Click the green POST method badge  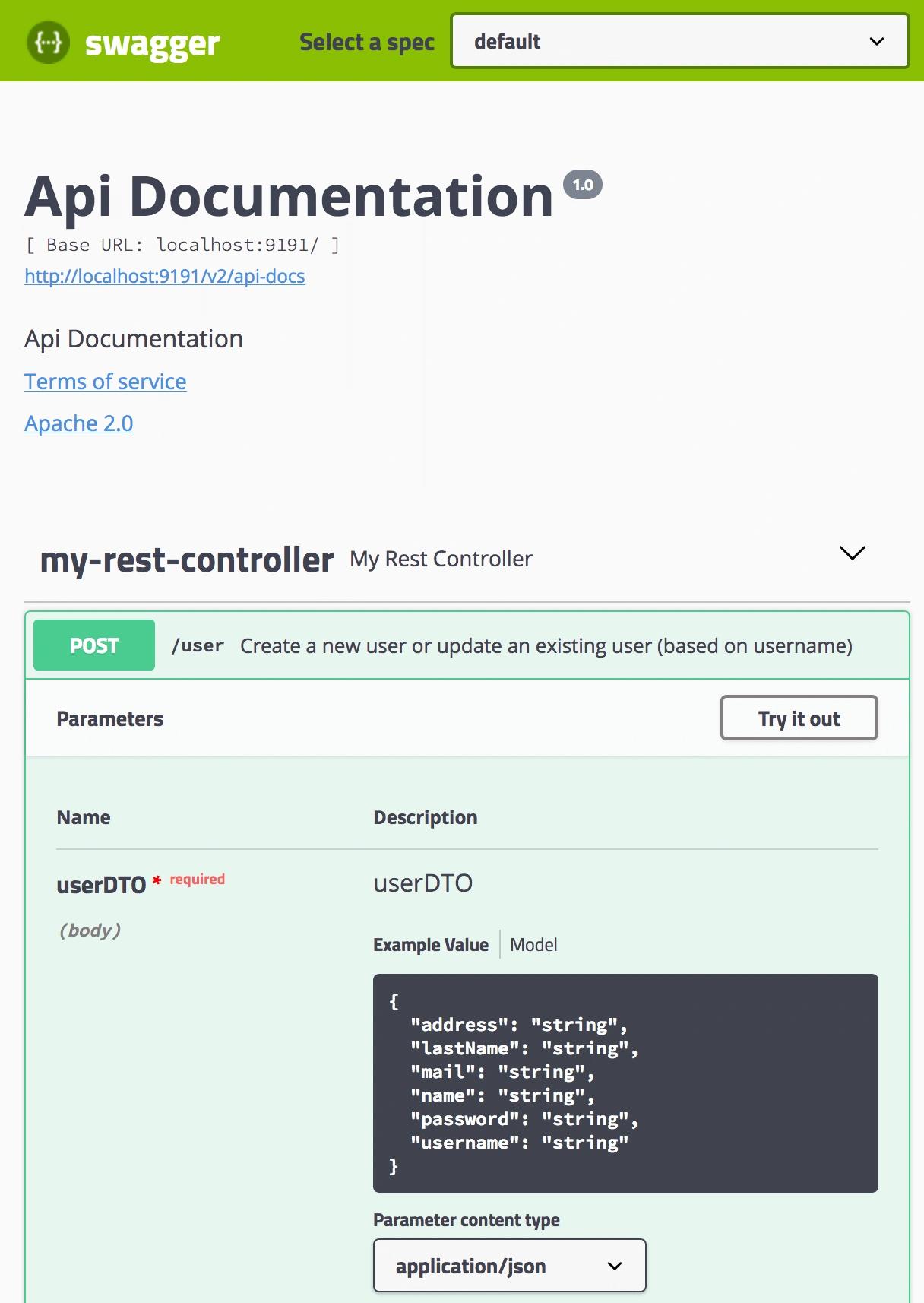pos(94,645)
